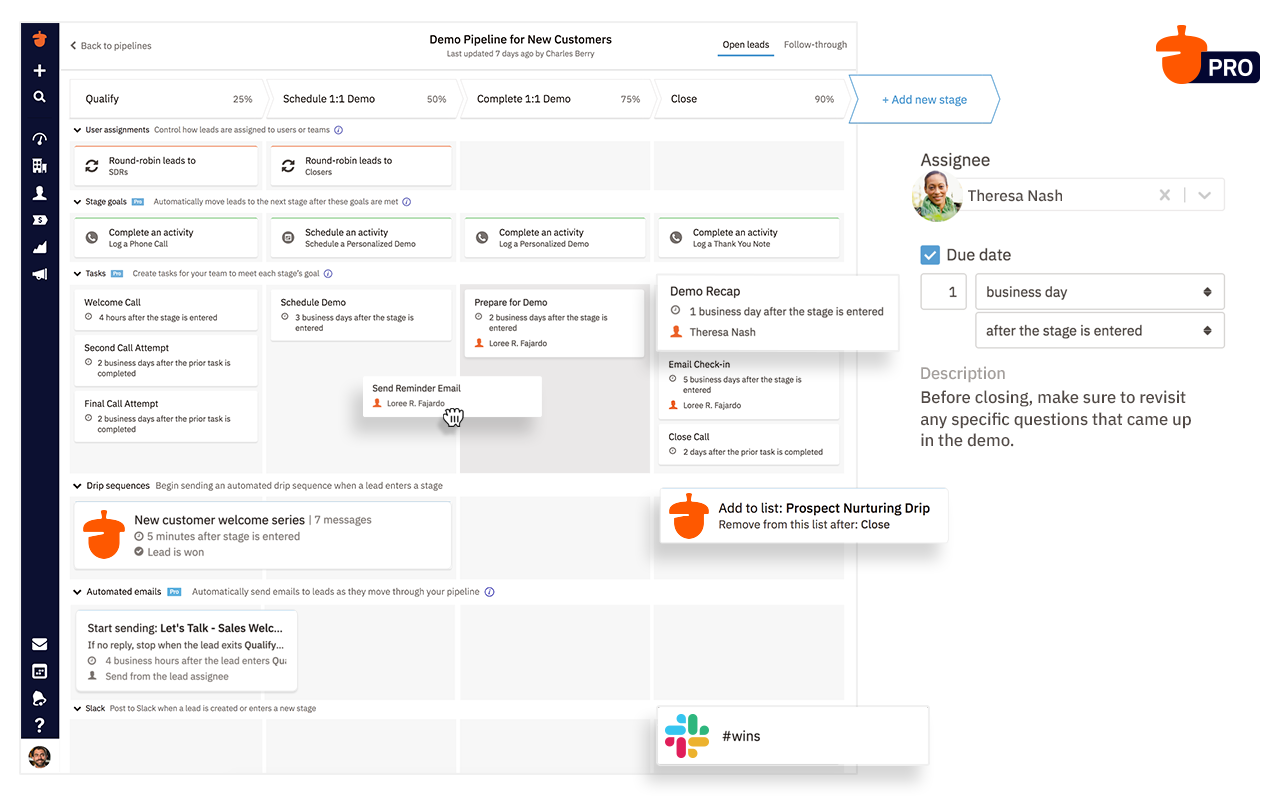Open the Assignee dropdown arrow

(1205, 196)
